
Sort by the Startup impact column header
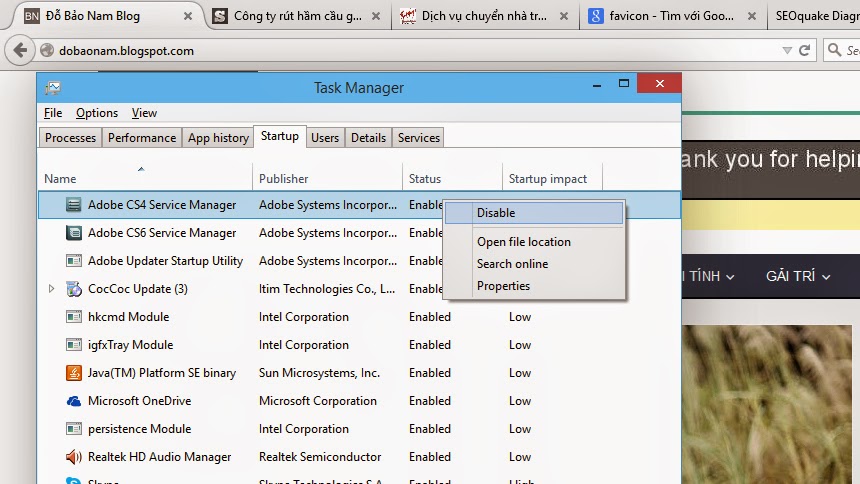552,176
